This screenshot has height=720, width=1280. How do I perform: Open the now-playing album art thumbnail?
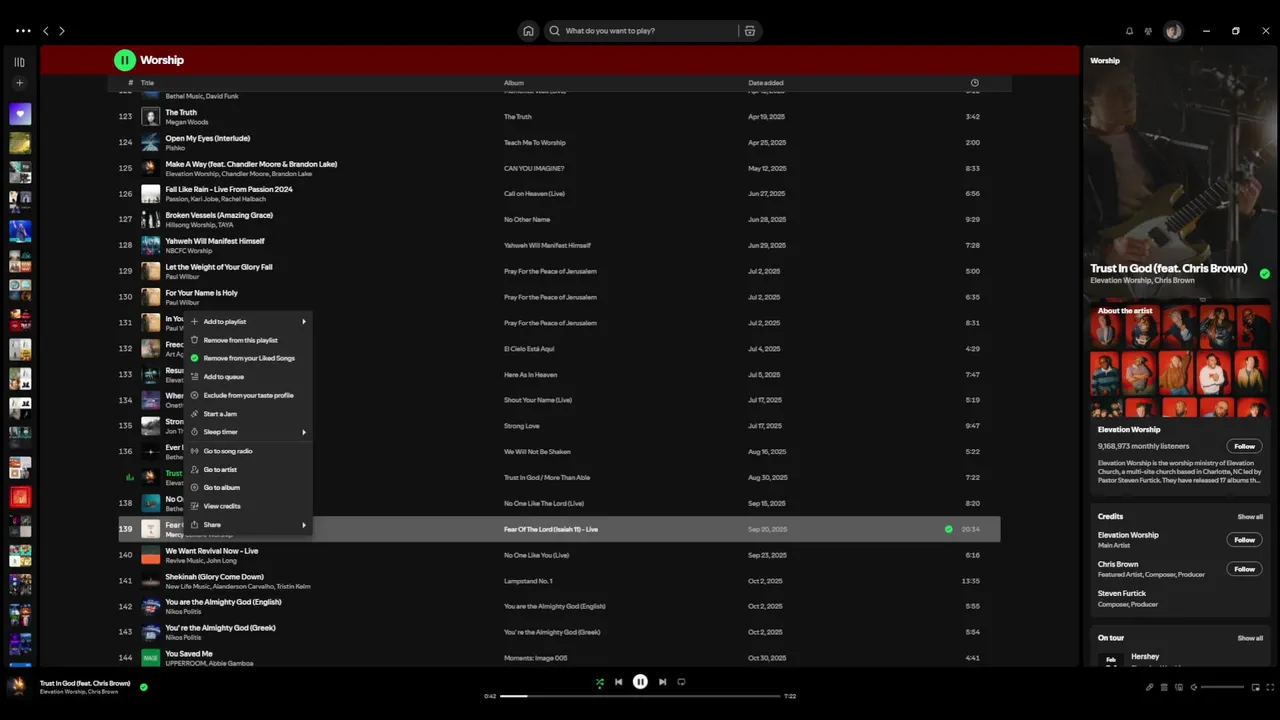click(18, 687)
